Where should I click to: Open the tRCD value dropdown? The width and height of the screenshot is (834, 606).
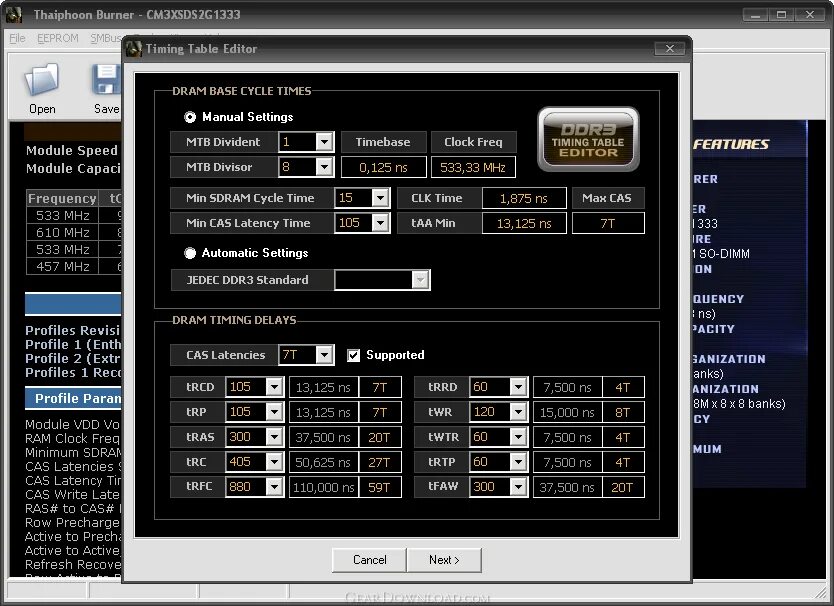[x=274, y=387]
